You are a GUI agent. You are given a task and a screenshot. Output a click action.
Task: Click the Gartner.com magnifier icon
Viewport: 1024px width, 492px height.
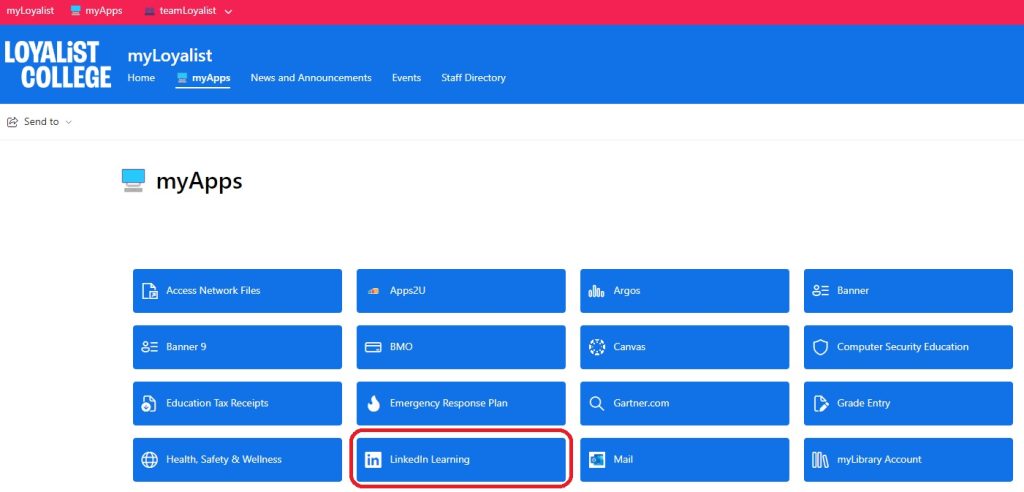[x=596, y=403]
